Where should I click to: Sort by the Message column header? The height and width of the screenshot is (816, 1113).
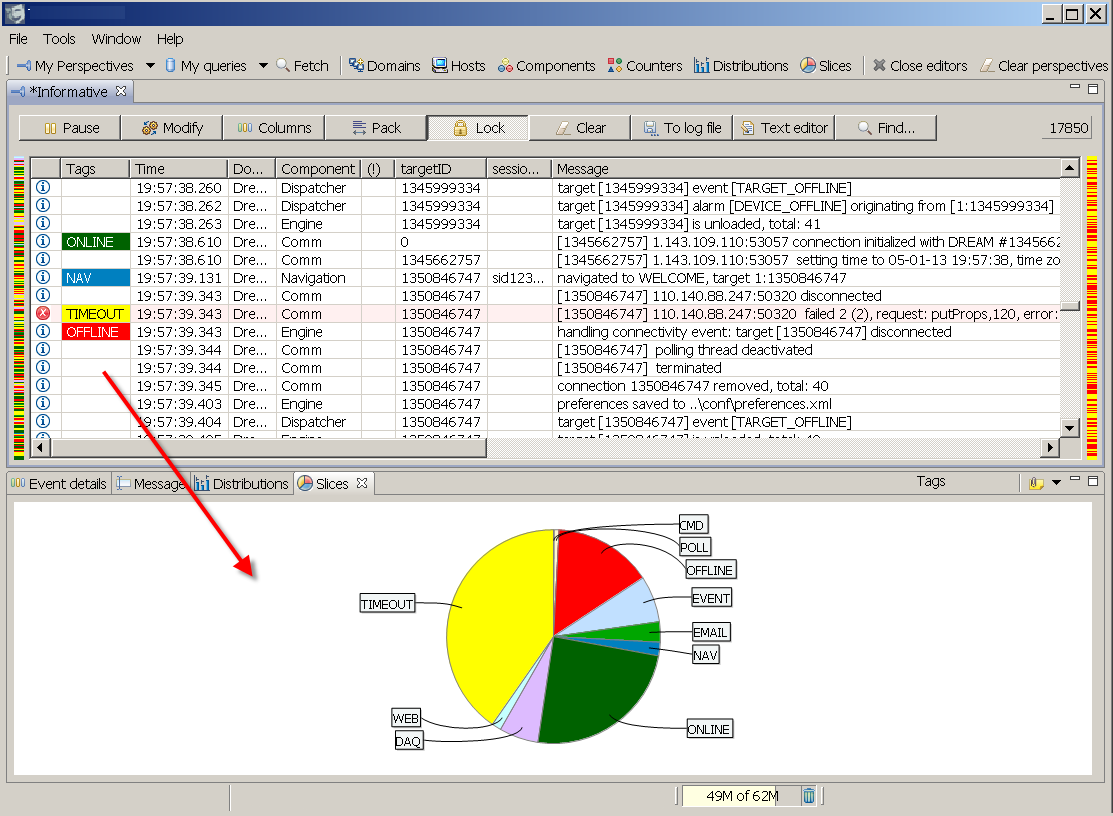pyautogui.click(x=806, y=169)
